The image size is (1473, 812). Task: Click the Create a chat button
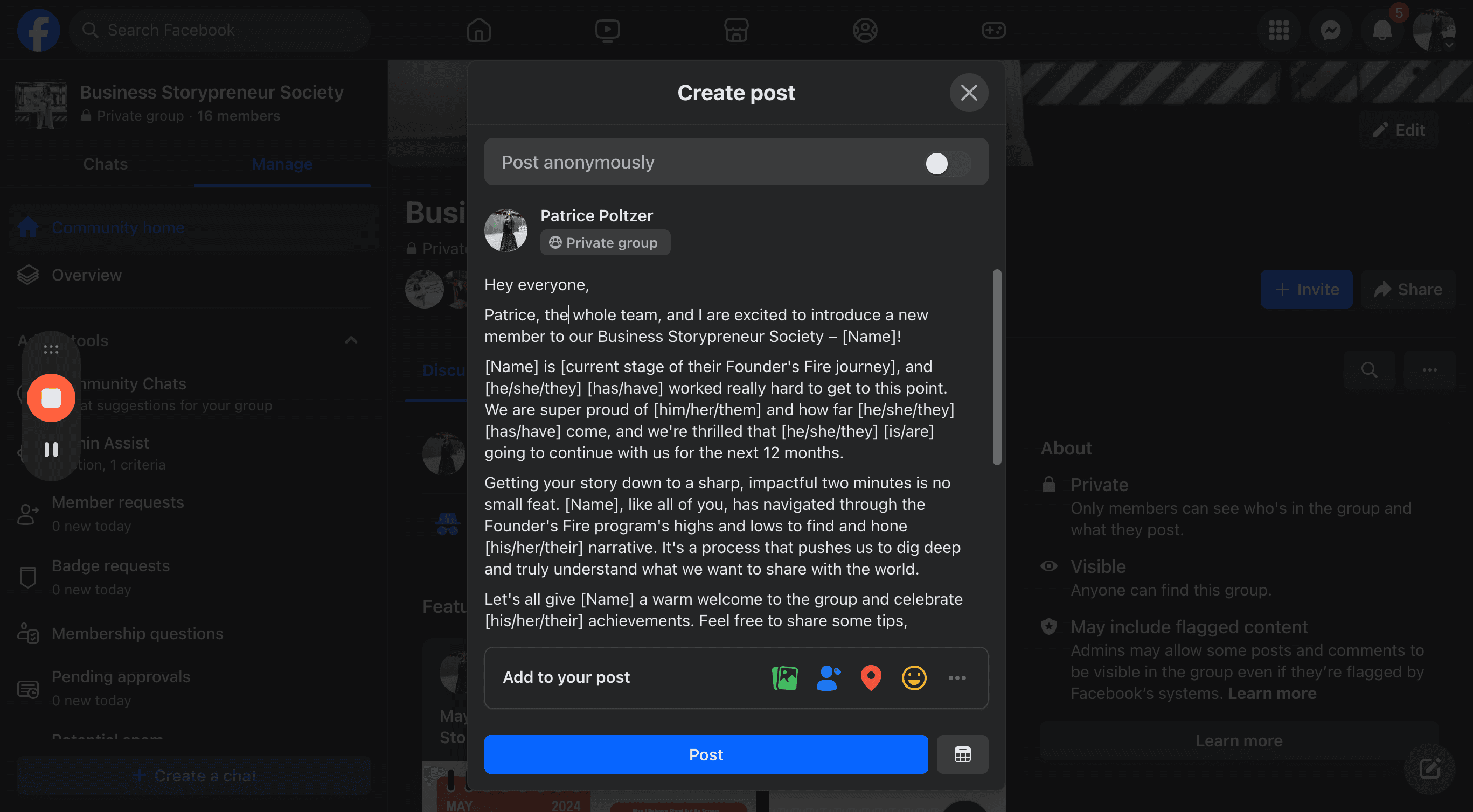(x=194, y=775)
